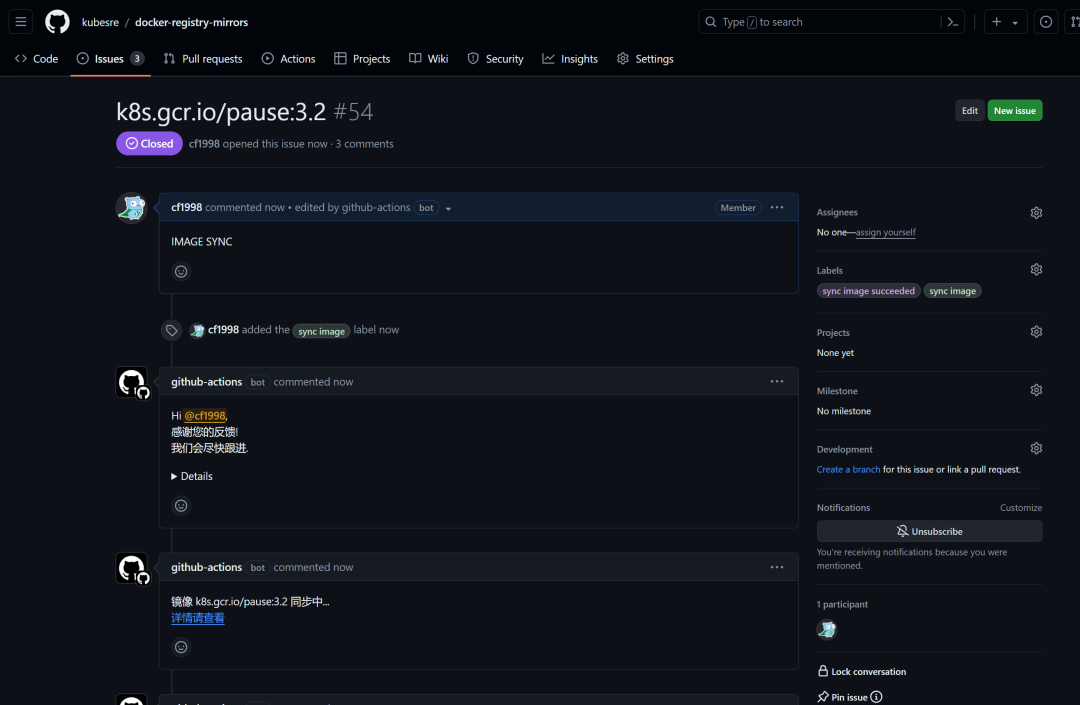This screenshot has width=1080, height=705.
Task: Open the Development gear settings
Action: pos(1036,448)
